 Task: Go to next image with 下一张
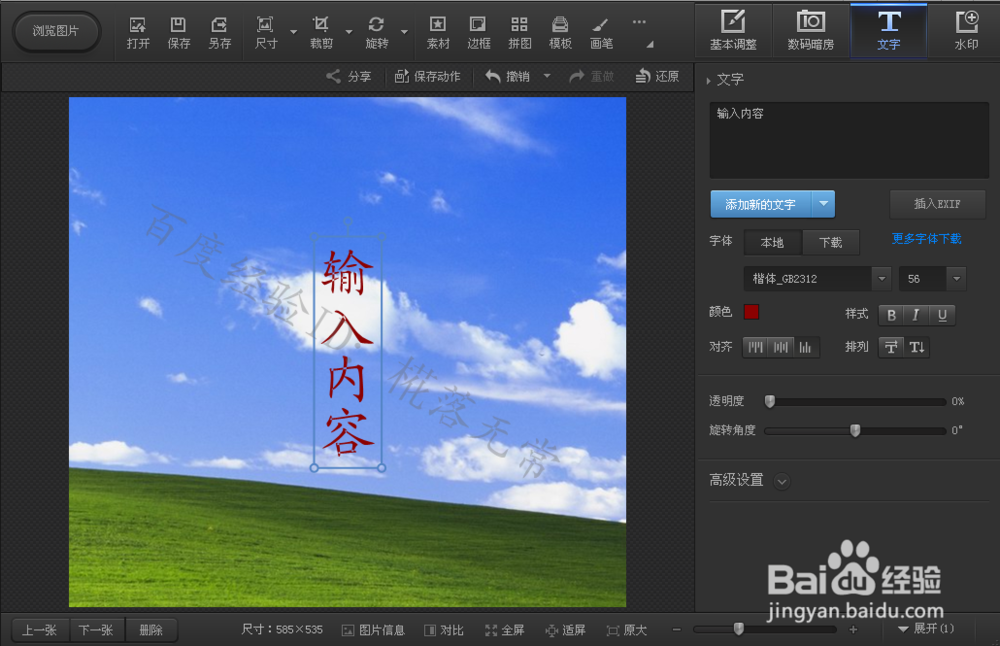pyautogui.click(x=96, y=630)
